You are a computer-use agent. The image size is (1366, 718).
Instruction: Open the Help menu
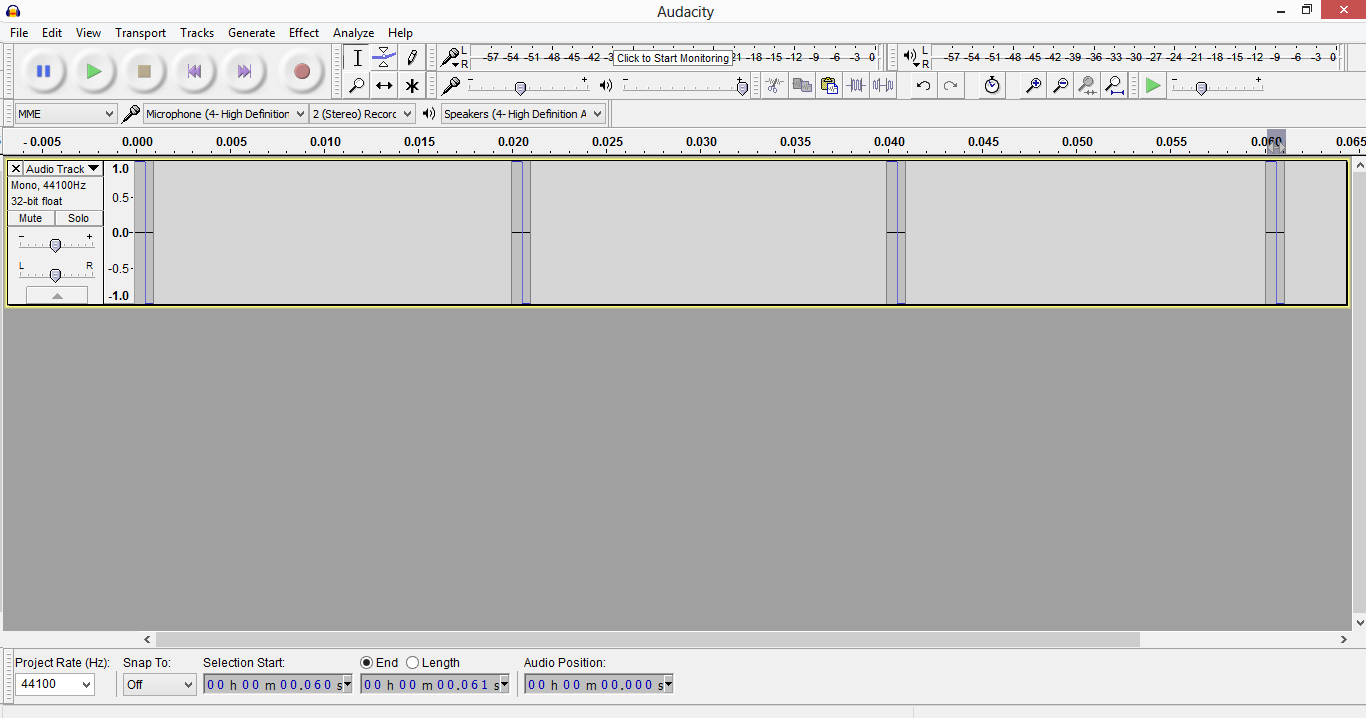coord(400,33)
